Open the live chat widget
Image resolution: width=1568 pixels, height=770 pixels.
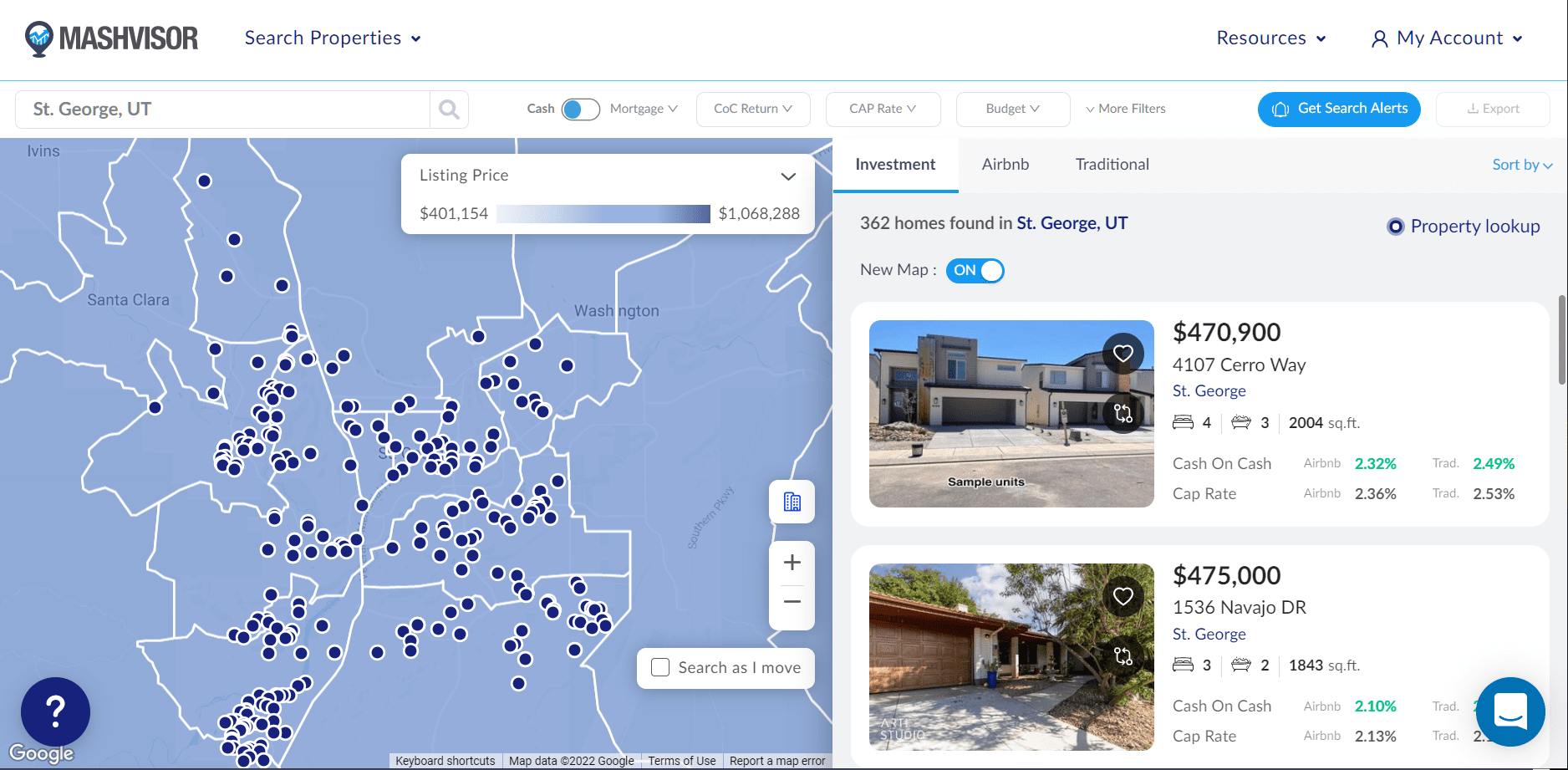point(1509,711)
